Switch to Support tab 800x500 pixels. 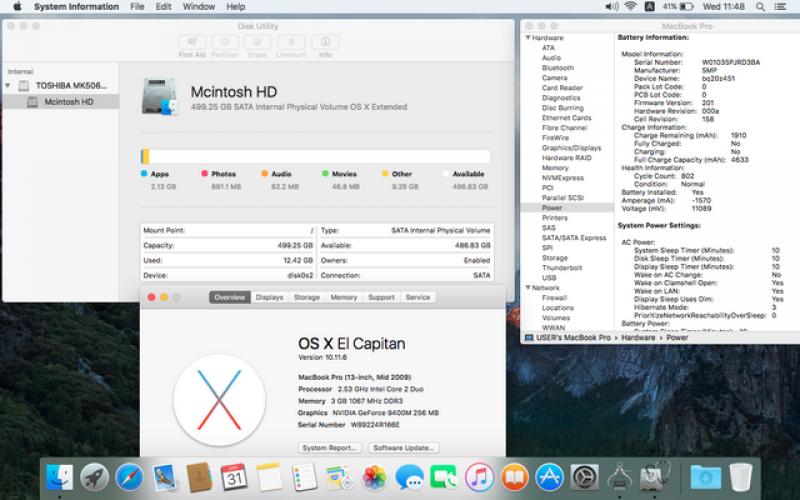[382, 297]
